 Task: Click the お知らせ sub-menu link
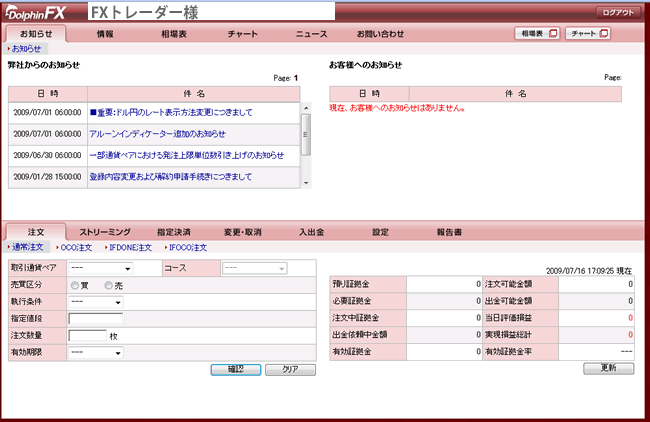click(x=26, y=49)
